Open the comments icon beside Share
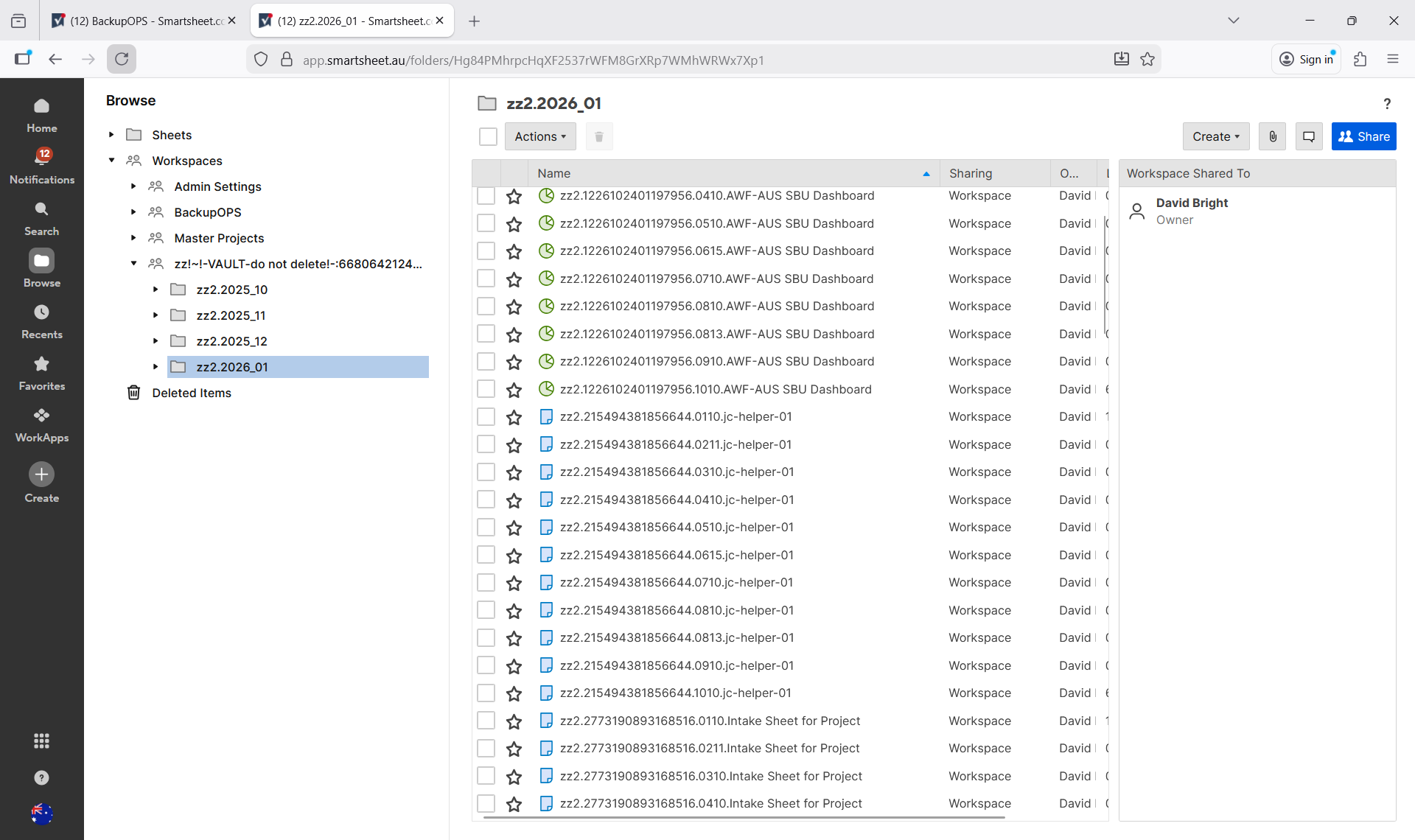This screenshot has width=1415, height=840. [x=1308, y=136]
